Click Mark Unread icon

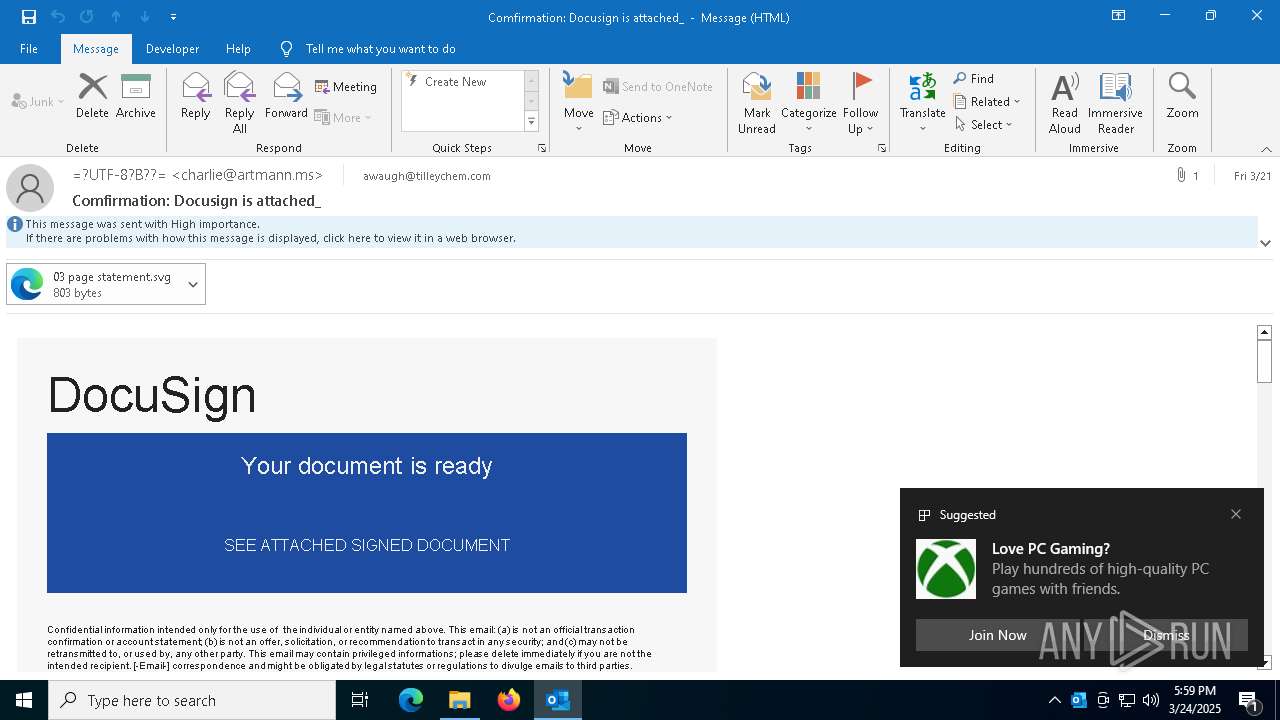point(757,103)
